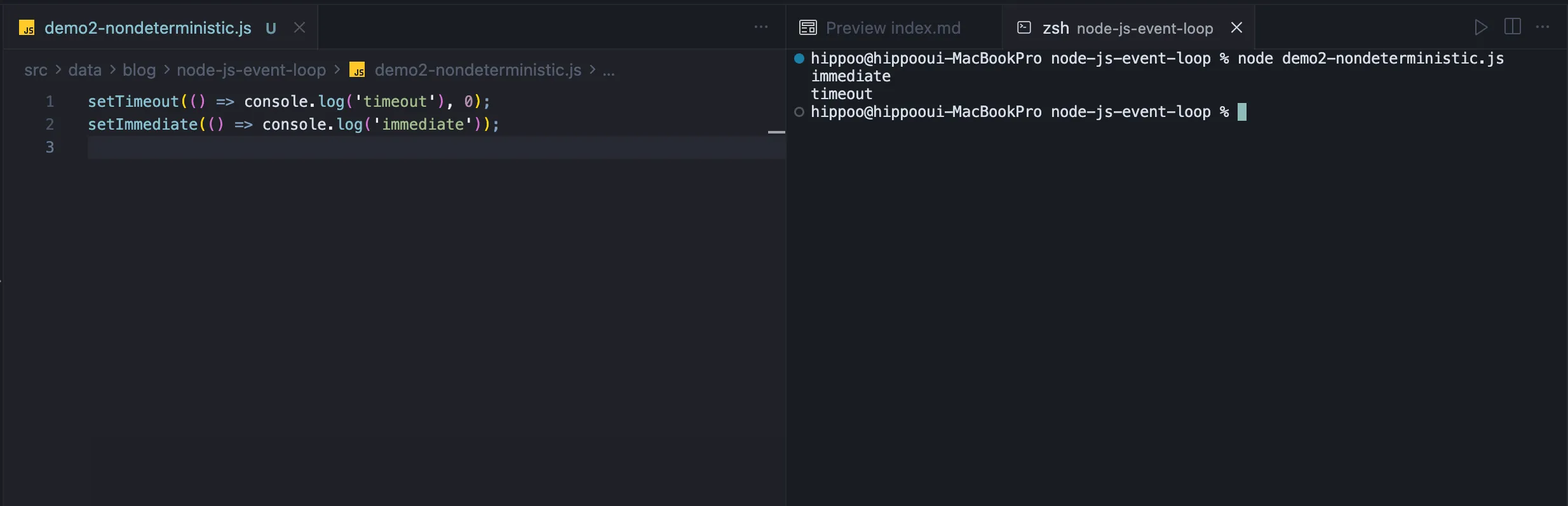Click line number 1 in the gutter

pyautogui.click(x=50, y=102)
